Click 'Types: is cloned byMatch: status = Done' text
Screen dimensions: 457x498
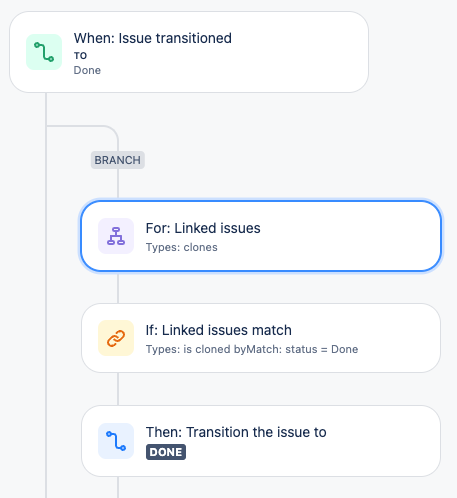tap(252, 349)
